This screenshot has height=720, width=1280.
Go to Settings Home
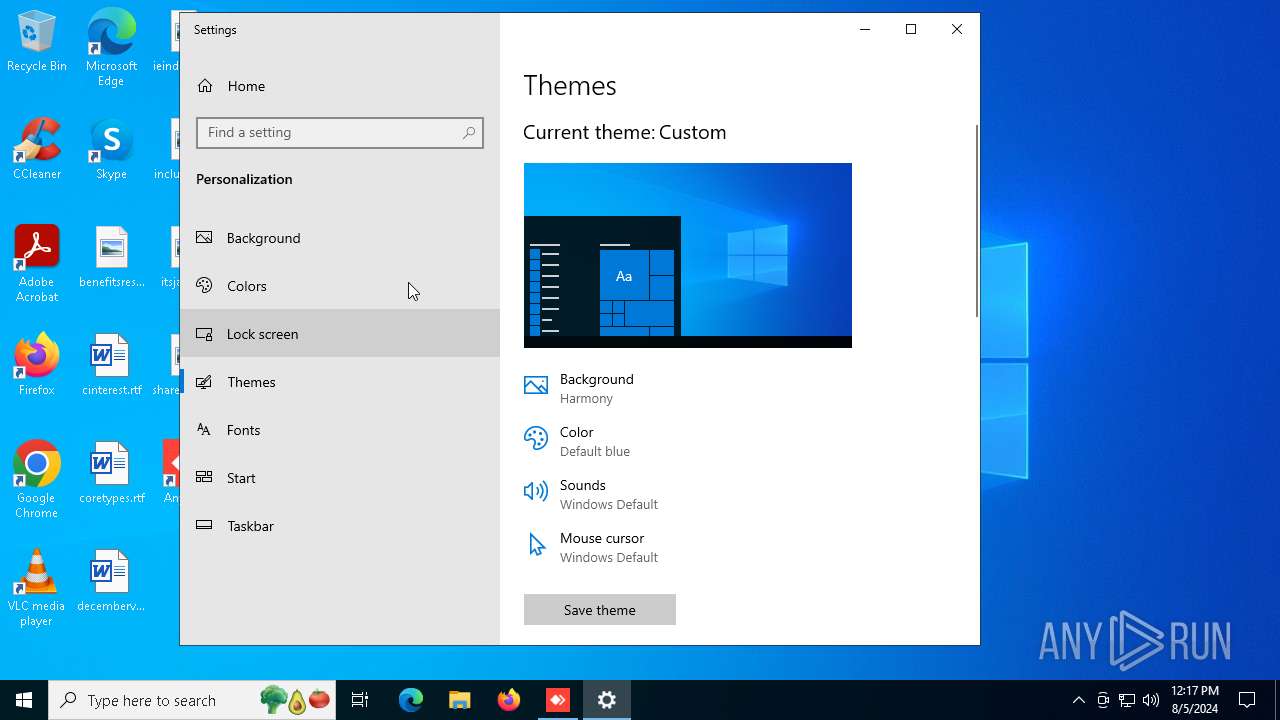tap(340, 86)
